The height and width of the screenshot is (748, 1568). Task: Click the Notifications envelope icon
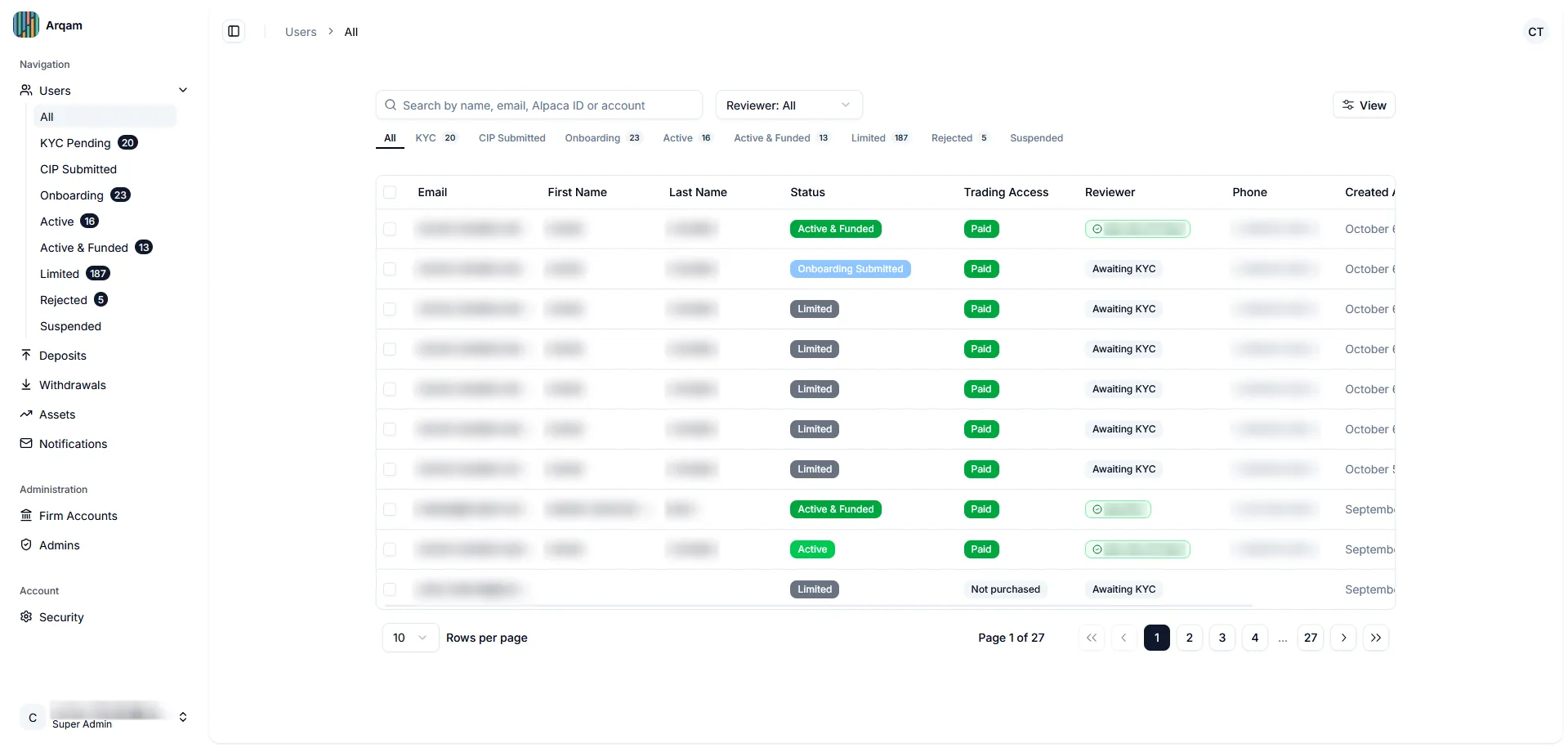pyautogui.click(x=26, y=443)
